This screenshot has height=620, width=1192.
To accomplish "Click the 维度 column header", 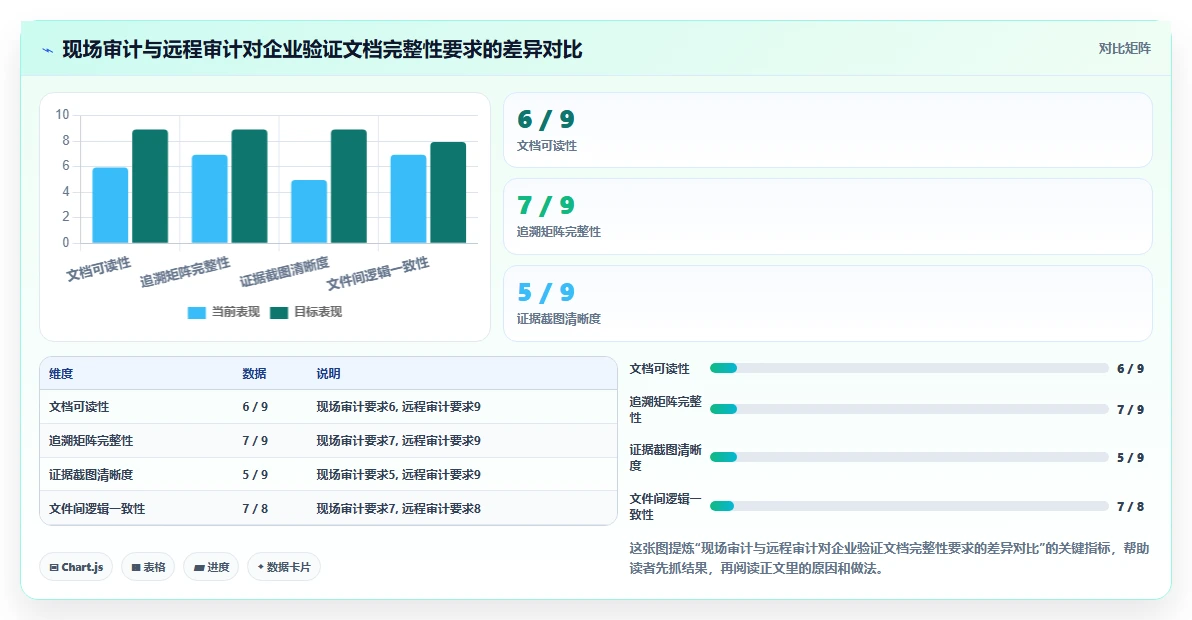I will pyautogui.click(x=62, y=374).
